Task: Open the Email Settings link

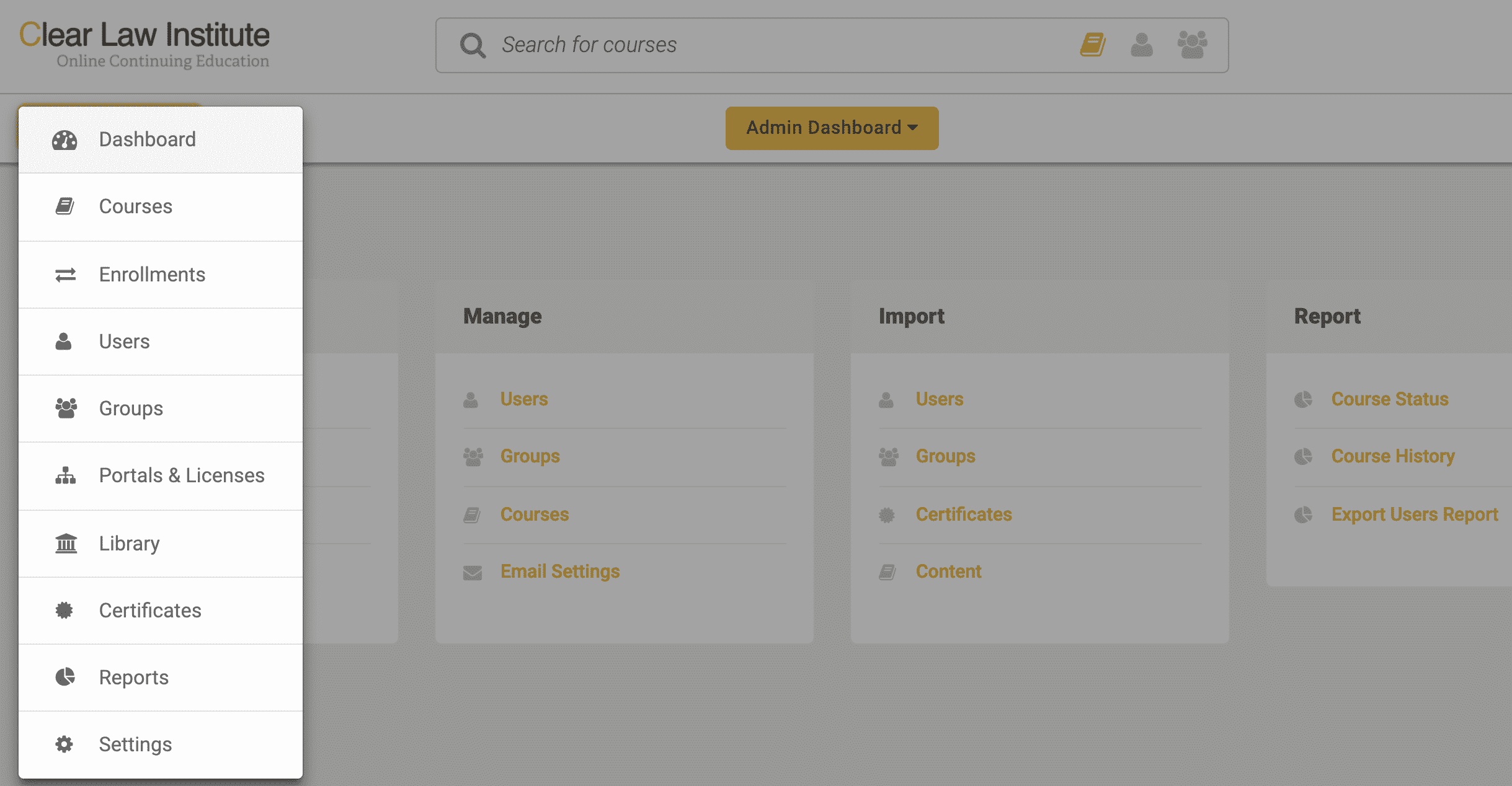Action: pyautogui.click(x=560, y=572)
